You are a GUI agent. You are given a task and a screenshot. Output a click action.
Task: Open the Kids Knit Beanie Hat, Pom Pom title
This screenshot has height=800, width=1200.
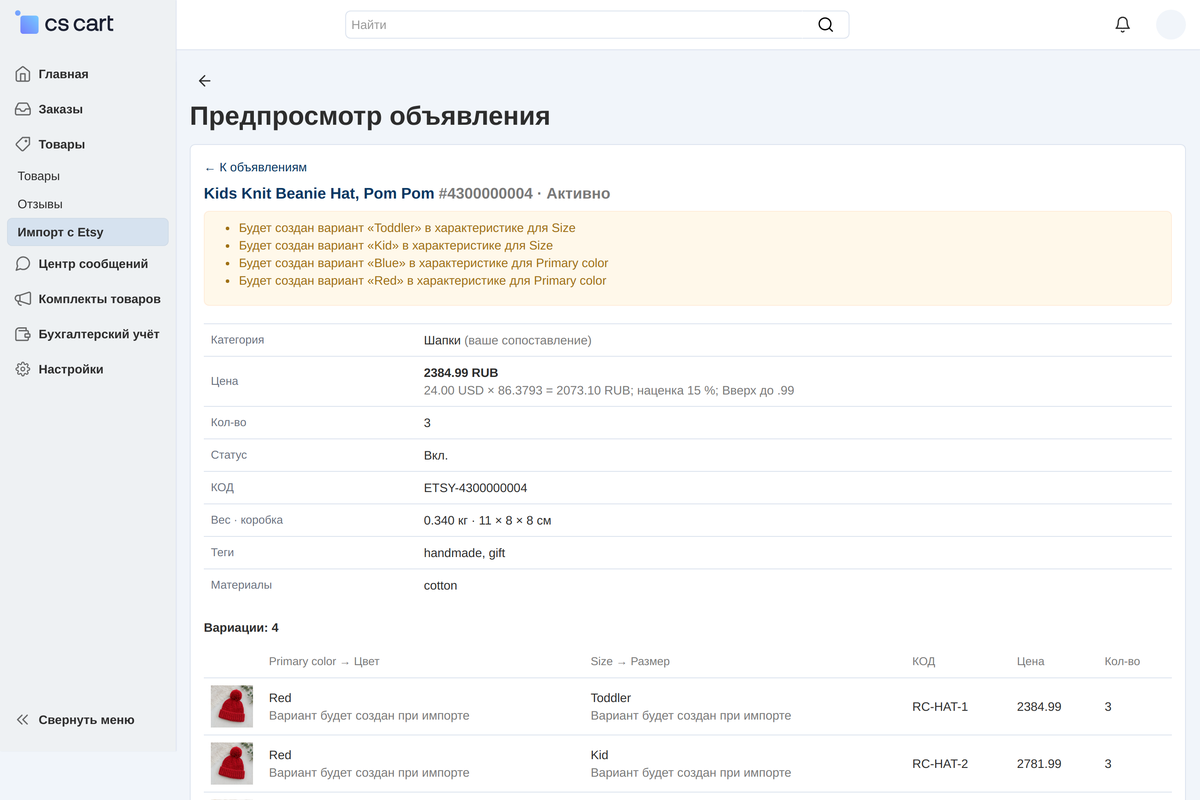(x=319, y=193)
